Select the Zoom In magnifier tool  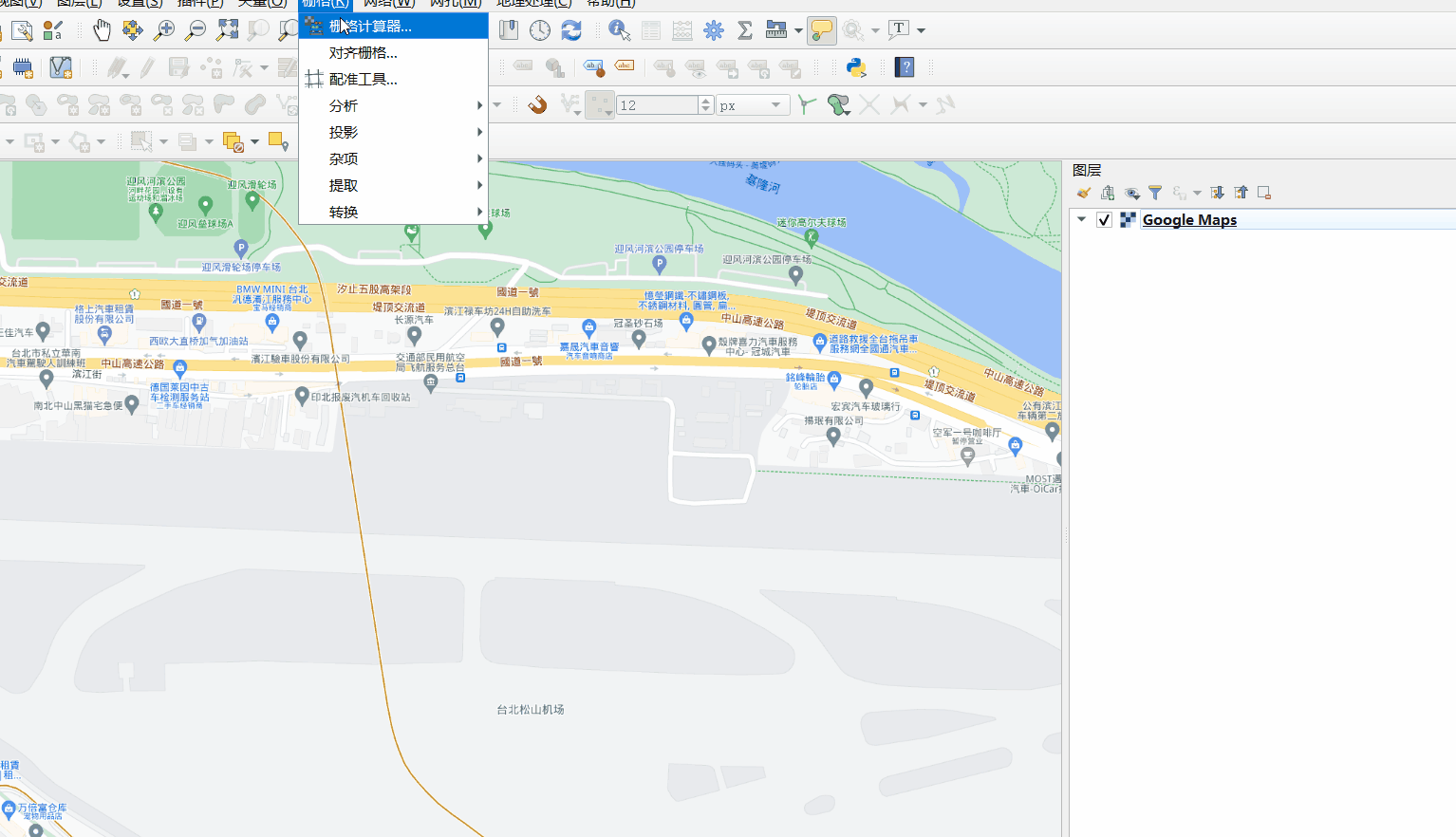pos(164,30)
